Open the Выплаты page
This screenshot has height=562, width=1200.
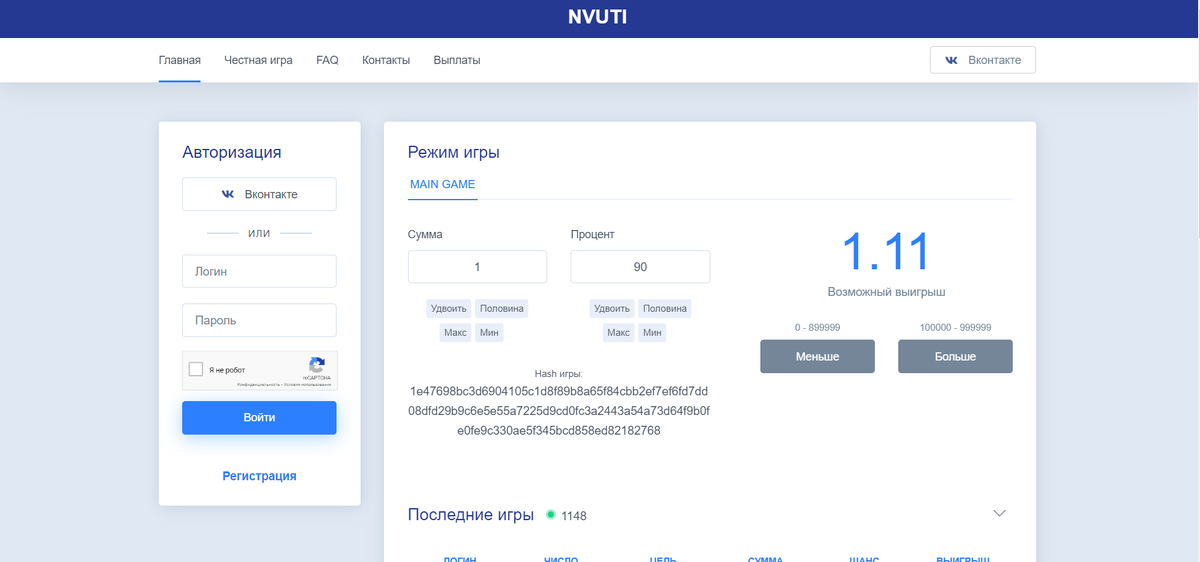point(457,60)
